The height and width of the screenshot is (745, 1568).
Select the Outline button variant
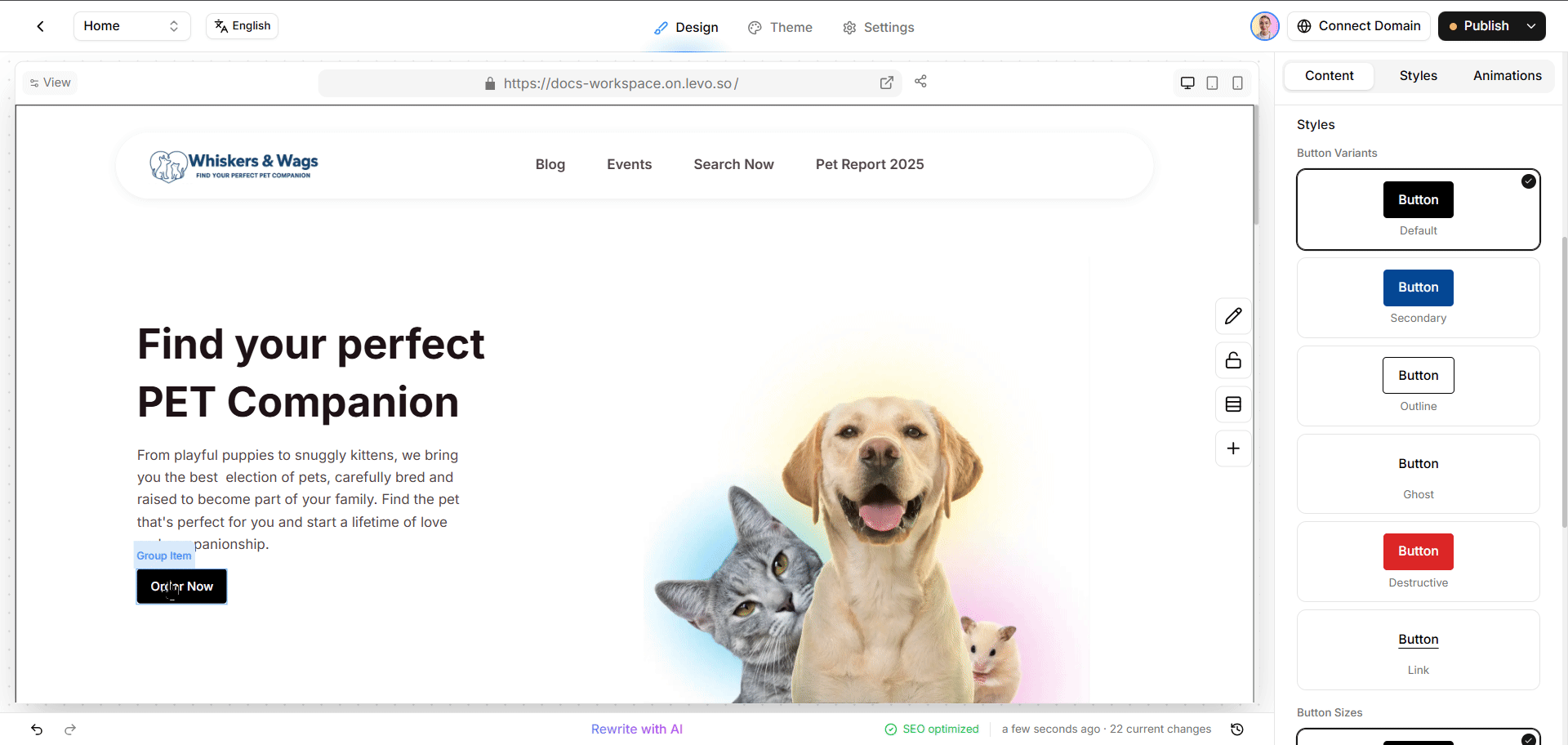point(1418,386)
